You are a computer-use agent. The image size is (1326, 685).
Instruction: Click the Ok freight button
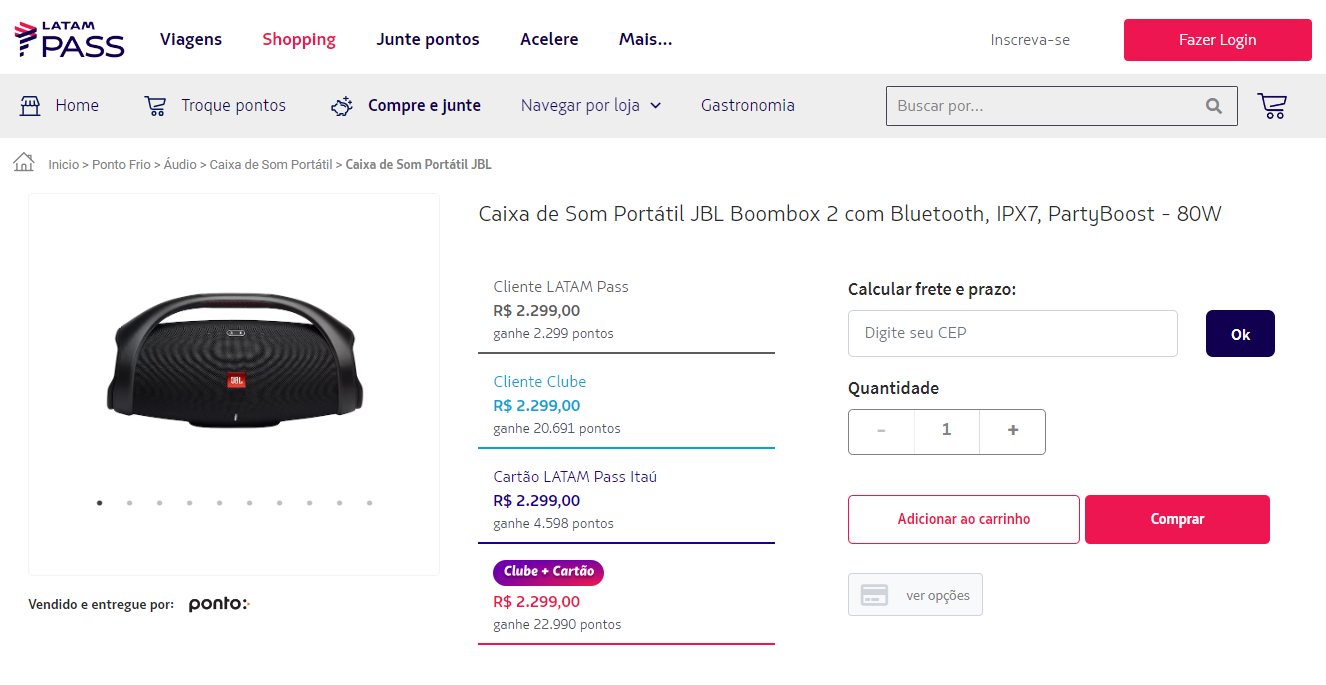coord(1240,334)
